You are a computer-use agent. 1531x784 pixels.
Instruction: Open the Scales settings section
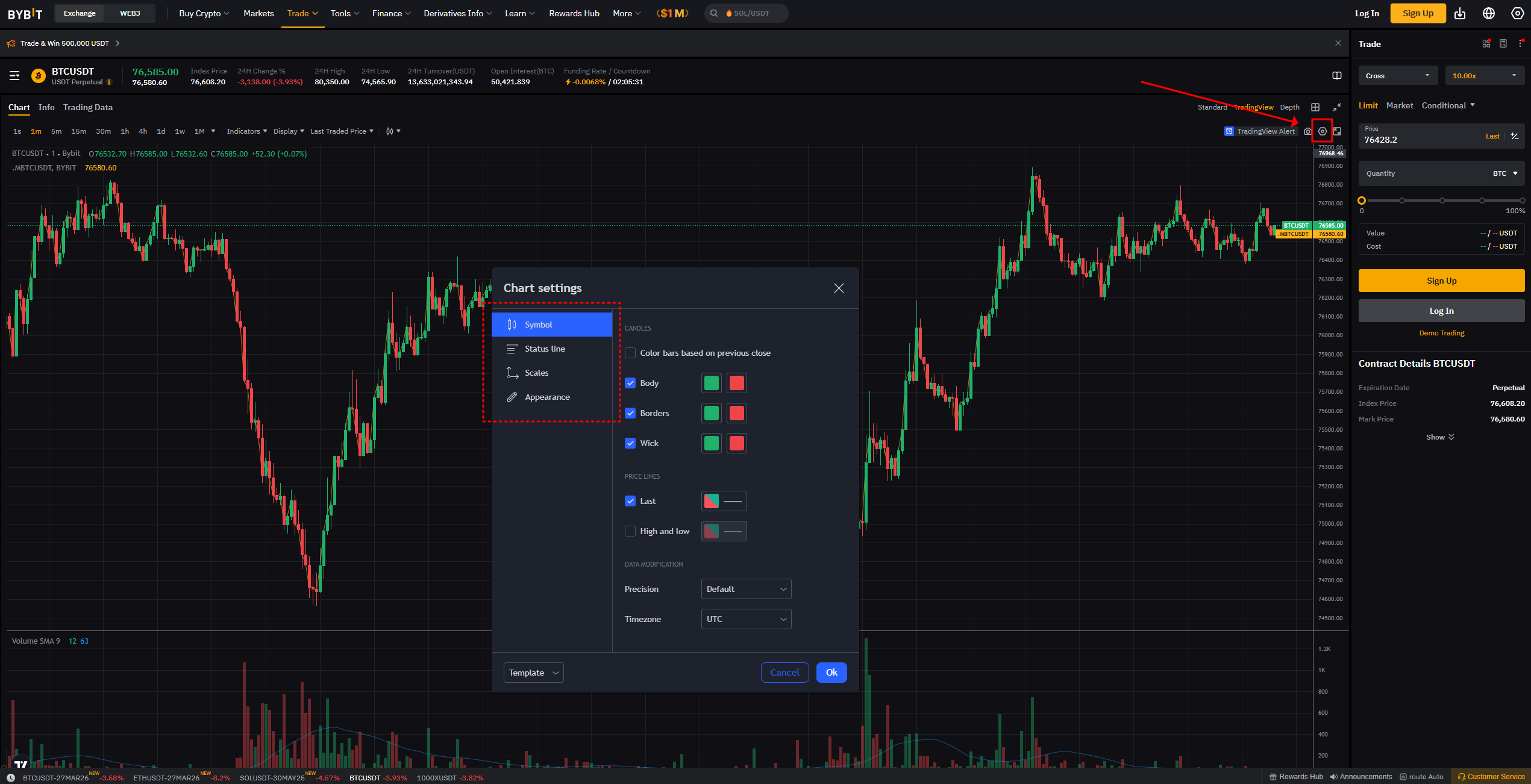click(x=536, y=373)
